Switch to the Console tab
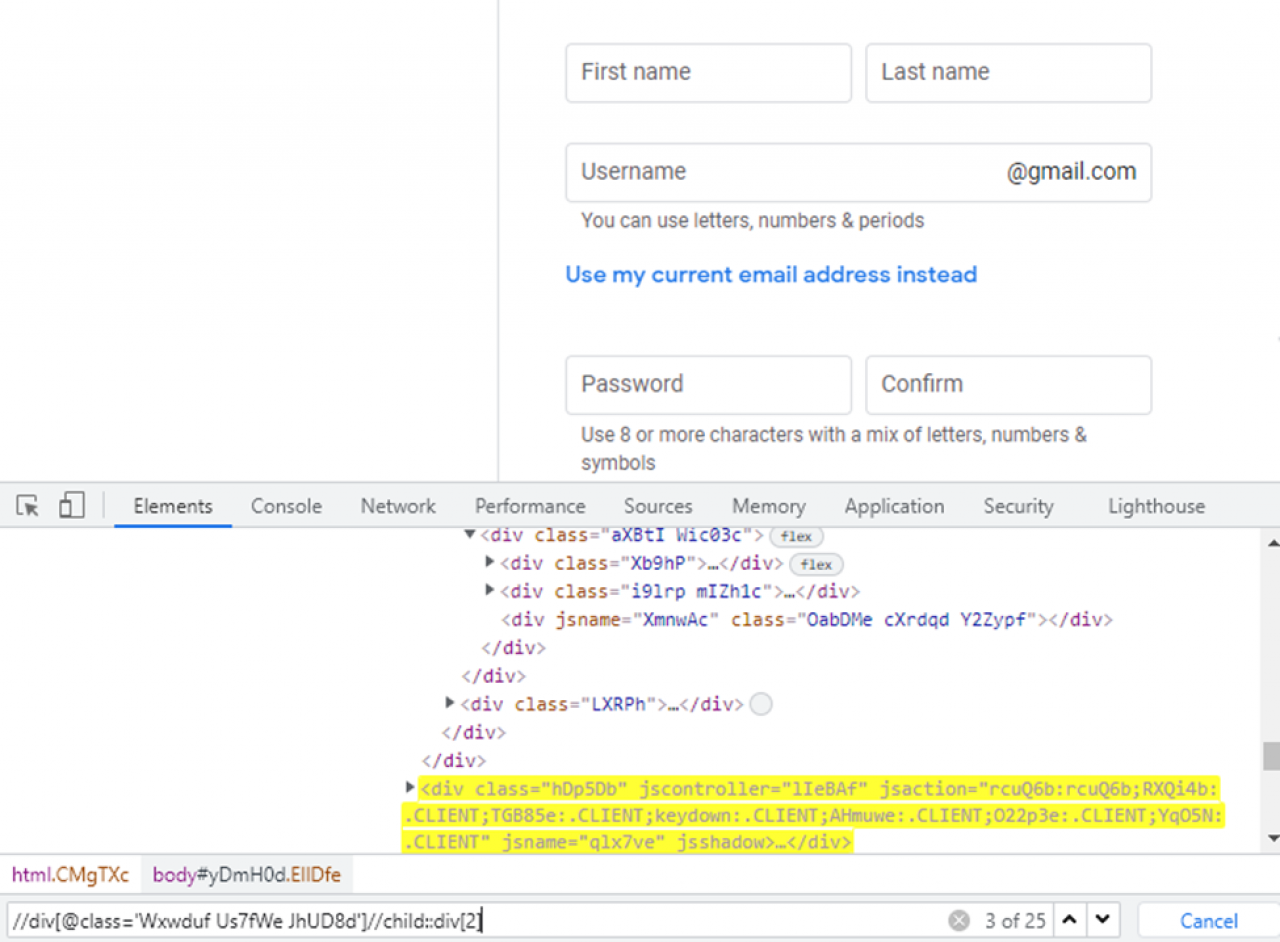Viewport: 1280px width, 942px height. pos(286,506)
